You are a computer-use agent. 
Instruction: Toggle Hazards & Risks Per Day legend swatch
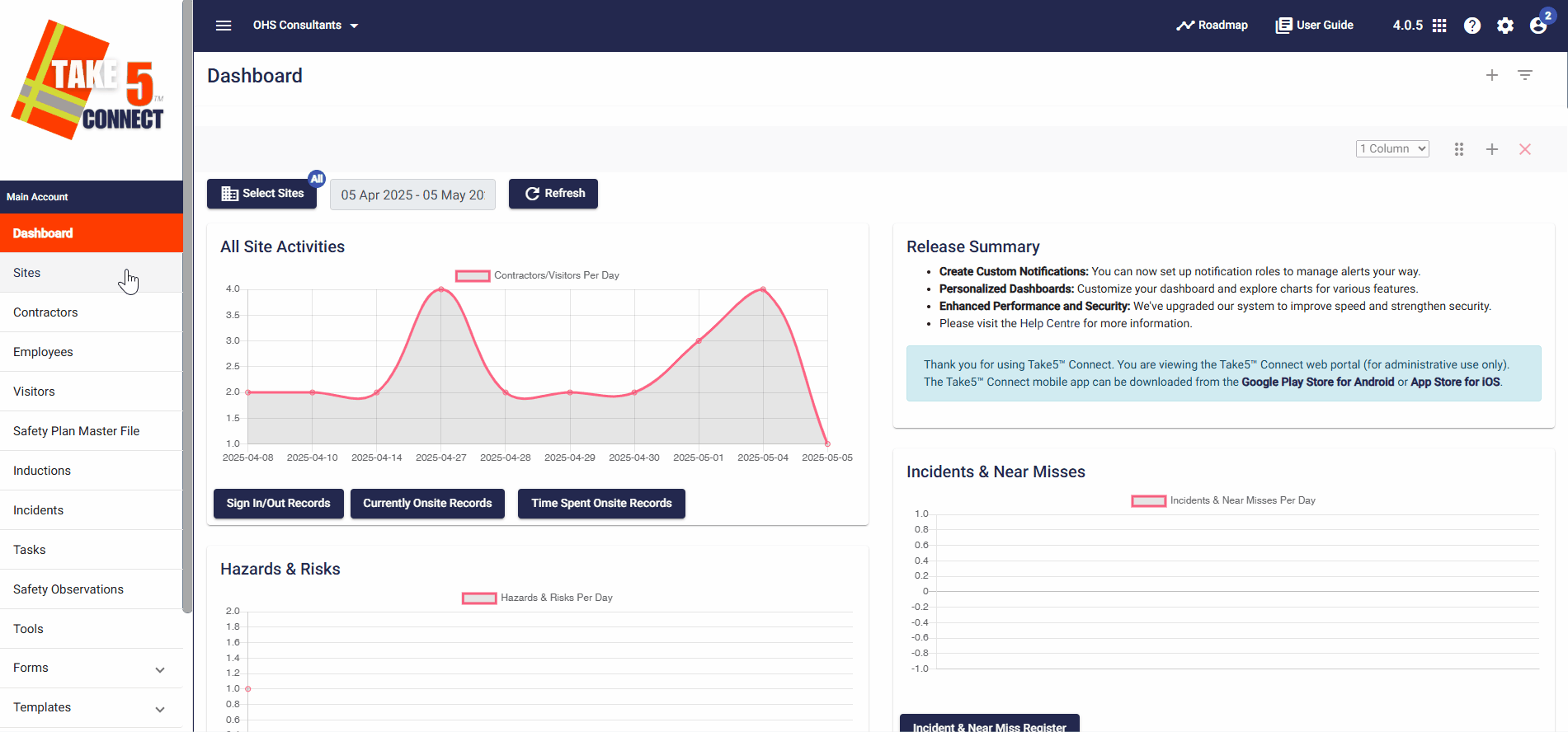click(479, 598)
